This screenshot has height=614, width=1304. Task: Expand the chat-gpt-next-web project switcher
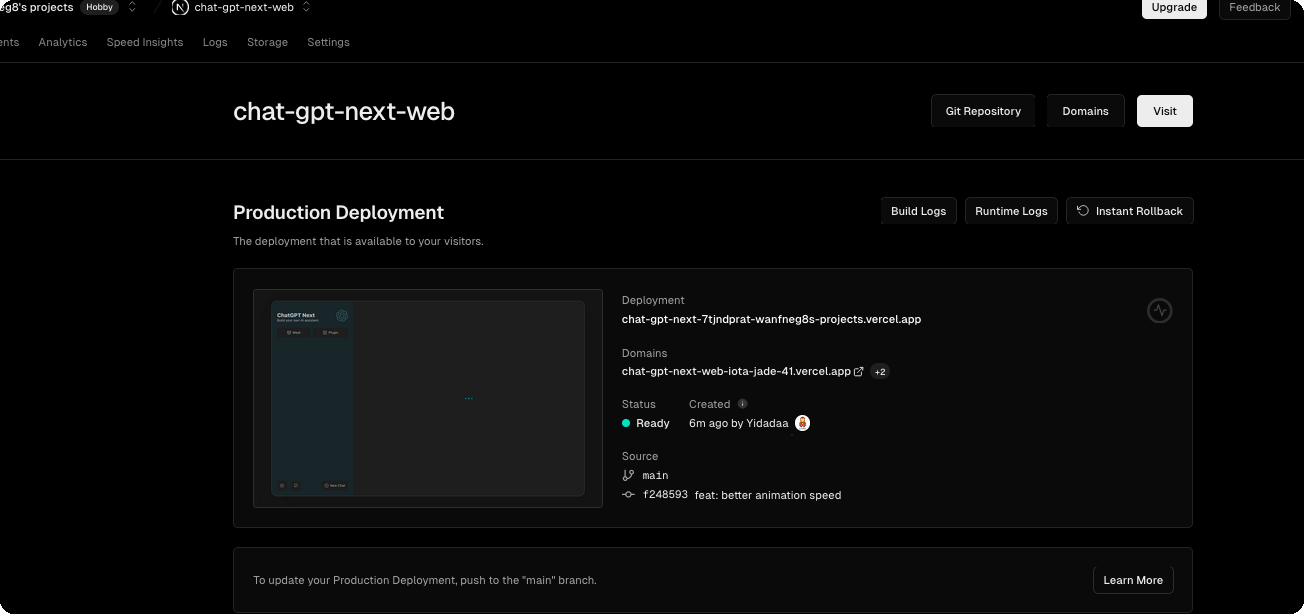click(x=306, y=7)
